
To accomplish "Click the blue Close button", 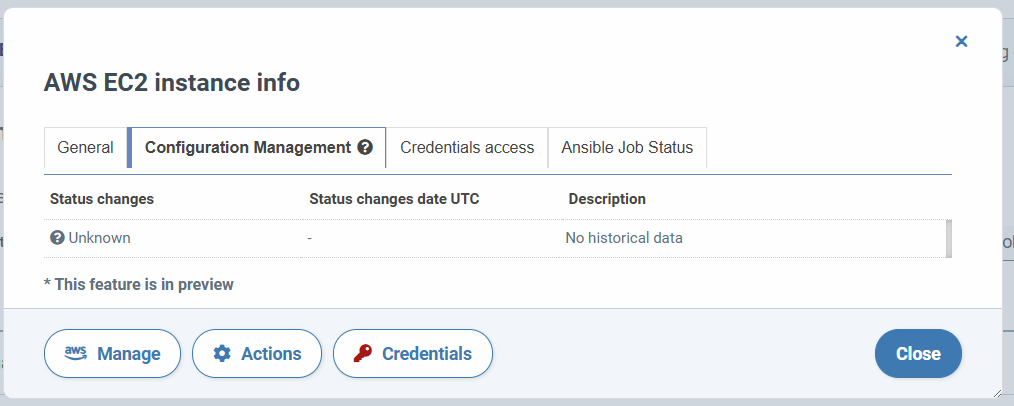I will pyautogui.click(x=918, y=354).
